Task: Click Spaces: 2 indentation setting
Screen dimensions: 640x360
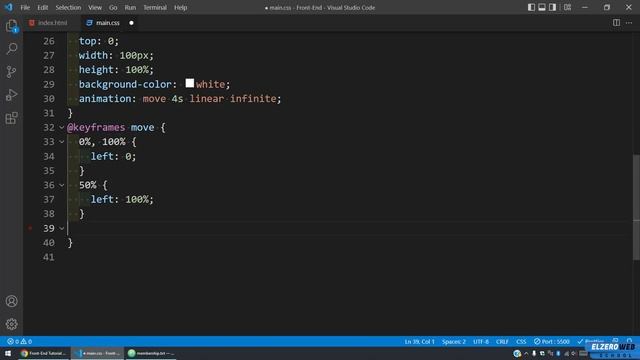Action: point(453,341)
